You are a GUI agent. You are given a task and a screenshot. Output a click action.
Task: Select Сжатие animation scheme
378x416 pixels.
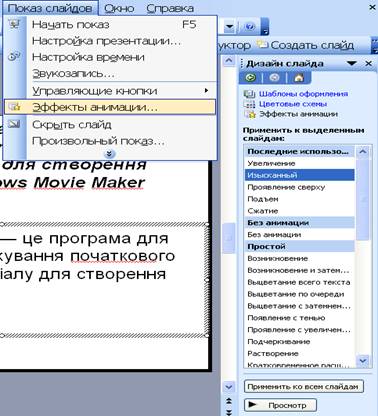click(300, 211)
